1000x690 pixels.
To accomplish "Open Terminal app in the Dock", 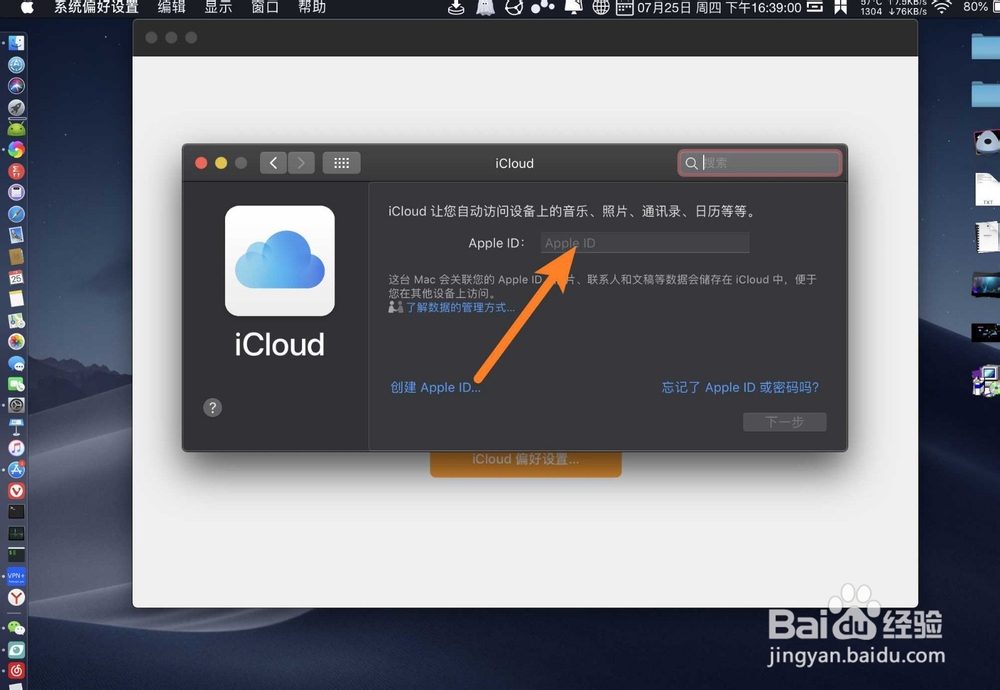I will tap(17, 511).
